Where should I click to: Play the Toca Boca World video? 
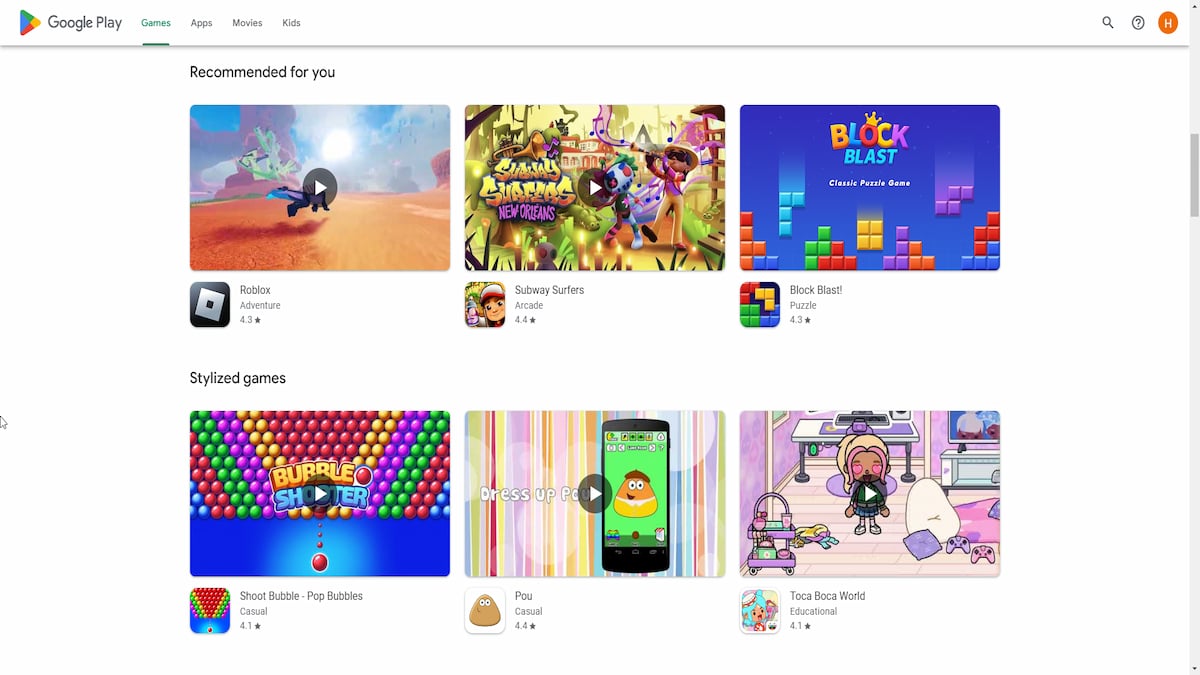pyautogui.click(x=870, y=493)
